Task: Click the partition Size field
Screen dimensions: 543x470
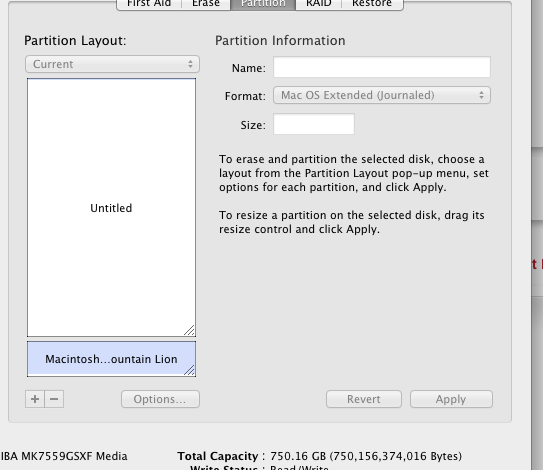Action: pos(314,124)
